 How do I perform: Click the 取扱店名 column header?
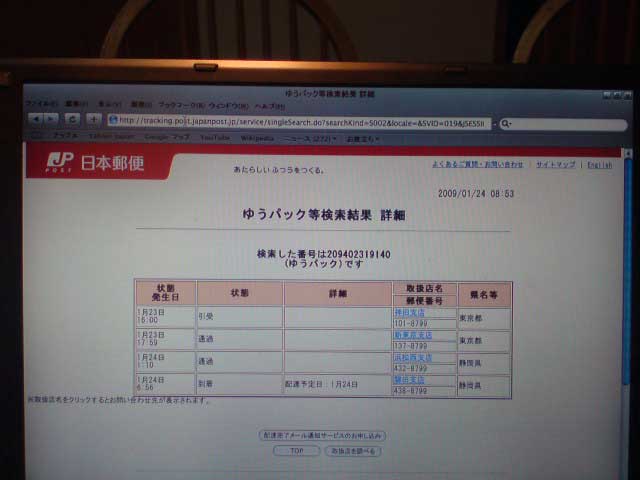[x=424, y=288]
